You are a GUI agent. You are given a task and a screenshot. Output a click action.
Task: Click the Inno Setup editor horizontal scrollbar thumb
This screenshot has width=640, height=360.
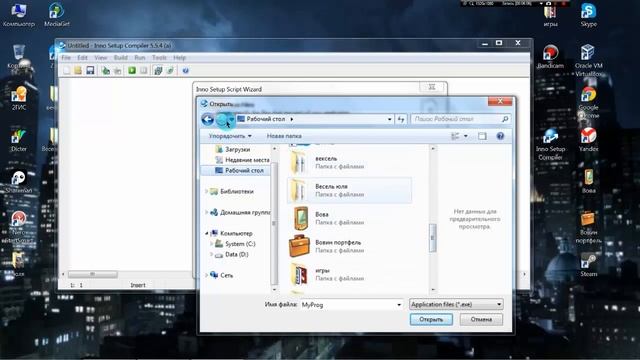click(93, 274)
